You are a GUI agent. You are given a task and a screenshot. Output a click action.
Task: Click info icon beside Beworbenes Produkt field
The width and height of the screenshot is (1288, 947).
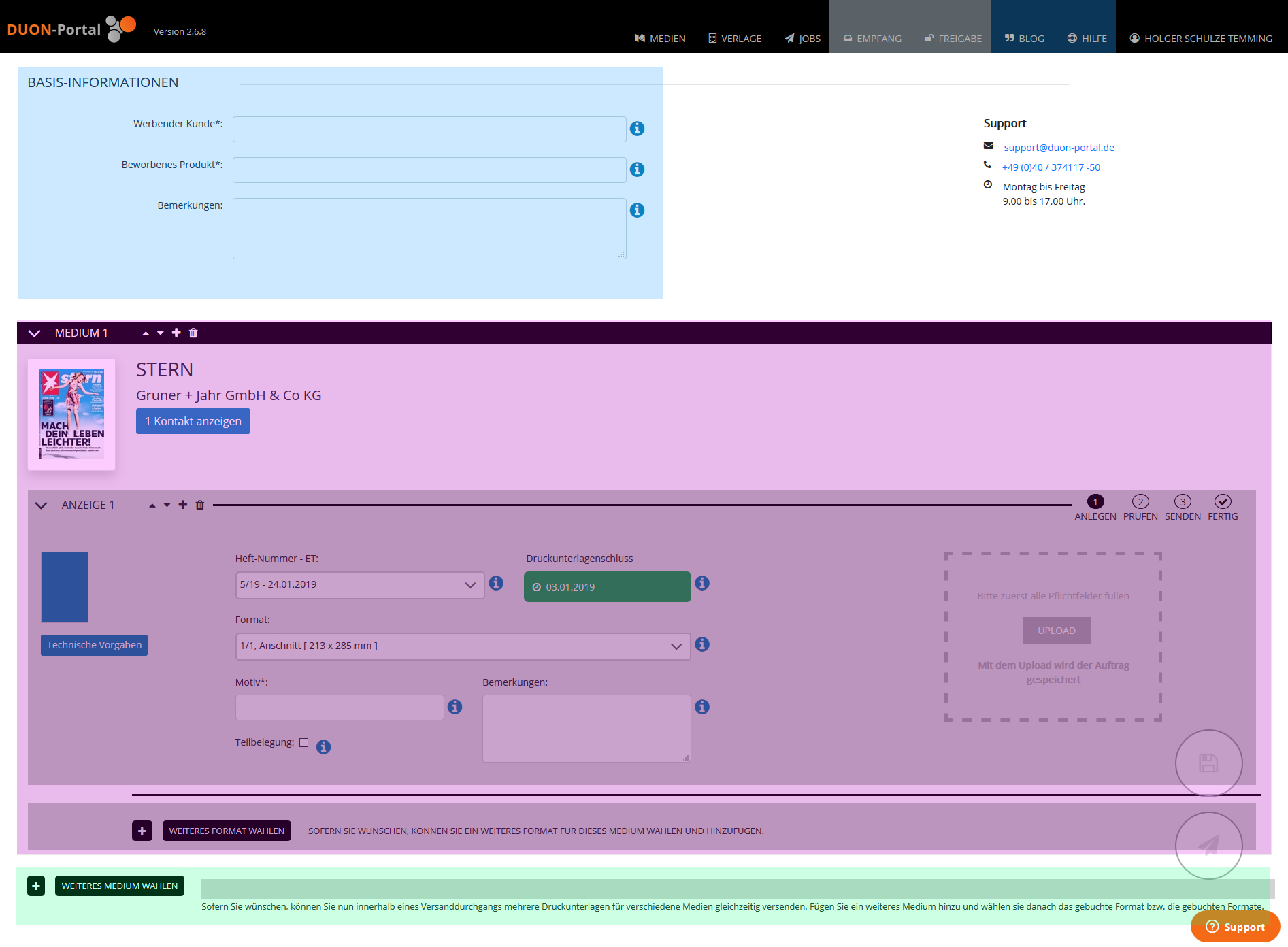coord(637,169)
